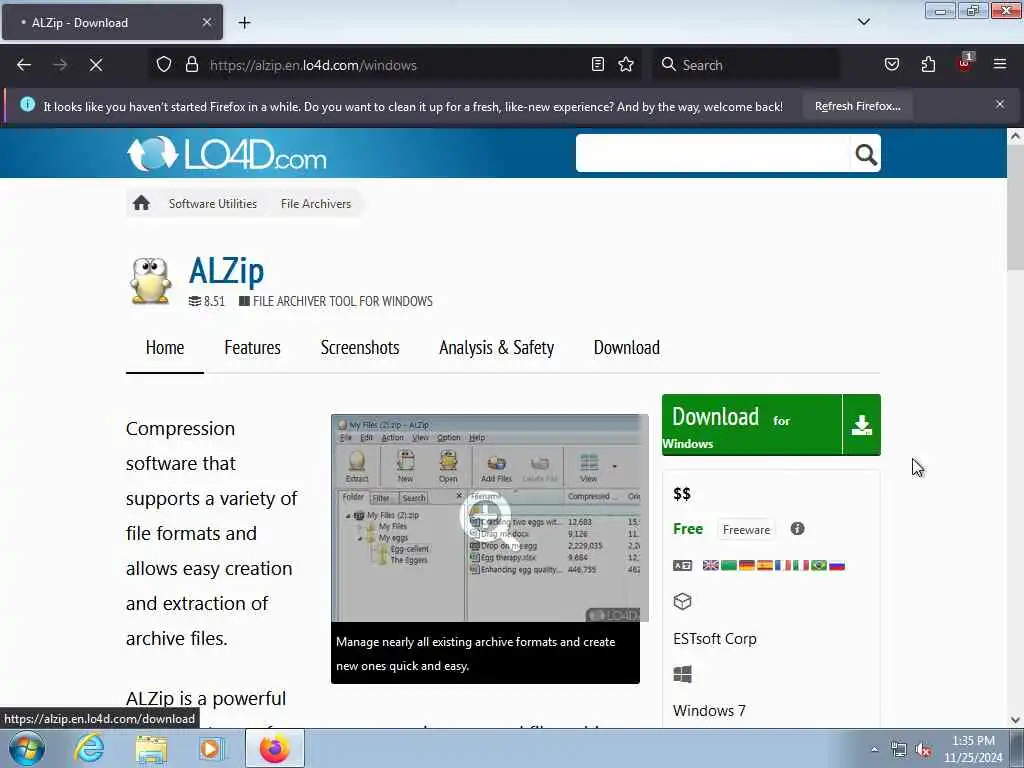Open Windows Explorer from taskbar
The image size is (1024, 768).
[152, 748]
